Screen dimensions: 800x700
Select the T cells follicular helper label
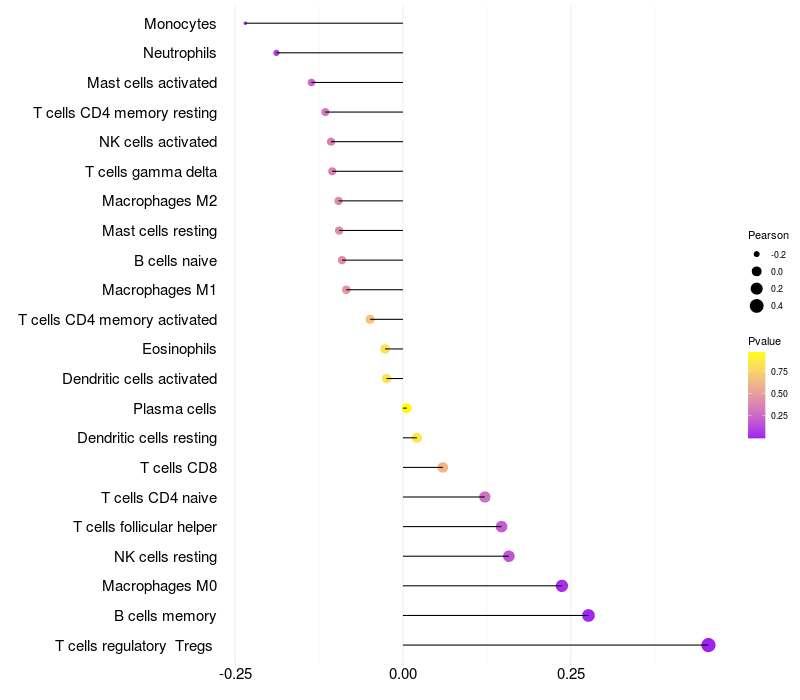(145, 527)
